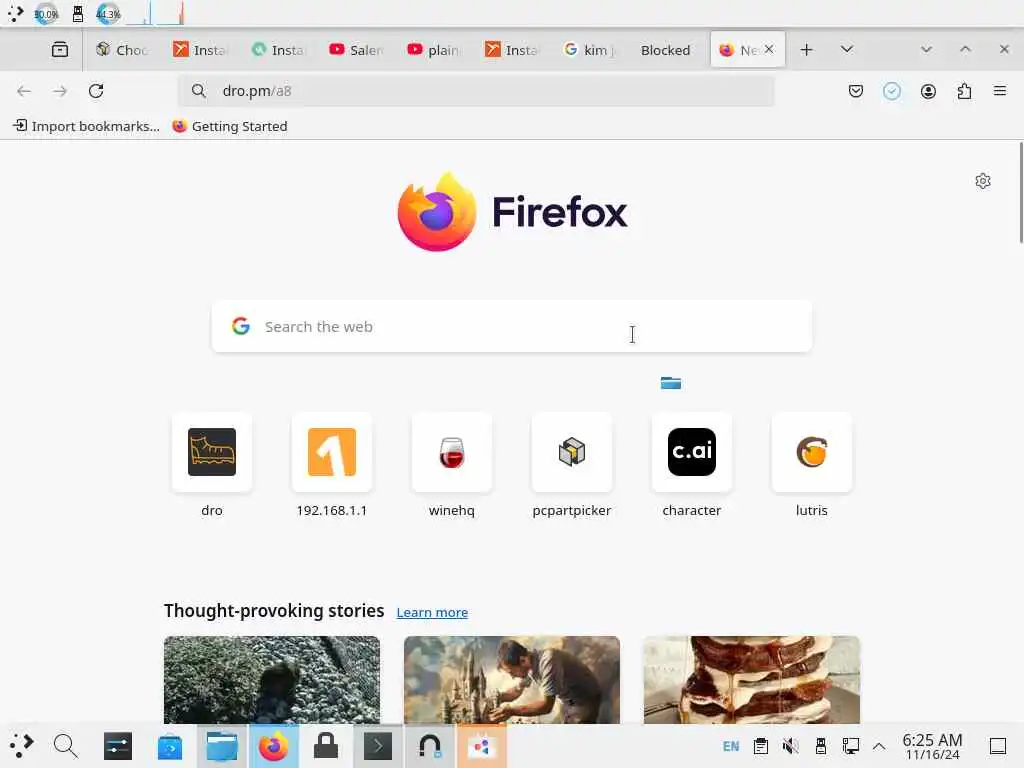Image resolution: width=1024 pixels, height=768 pixels.
Task: Reload the current page
Action: pos(96,91)
